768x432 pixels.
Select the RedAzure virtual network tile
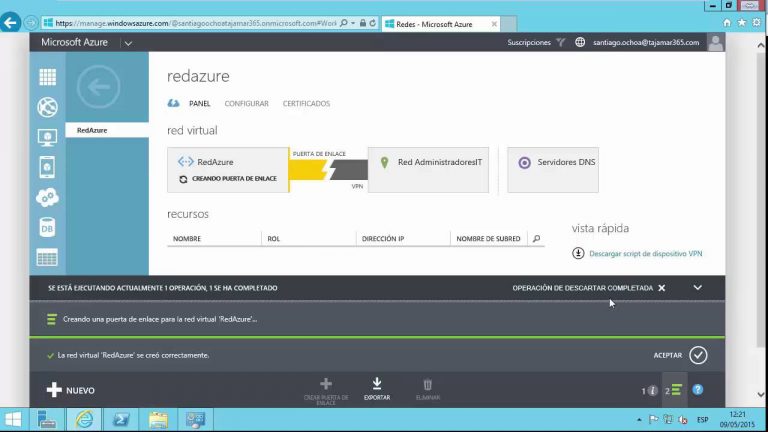[x=228, y=170]
